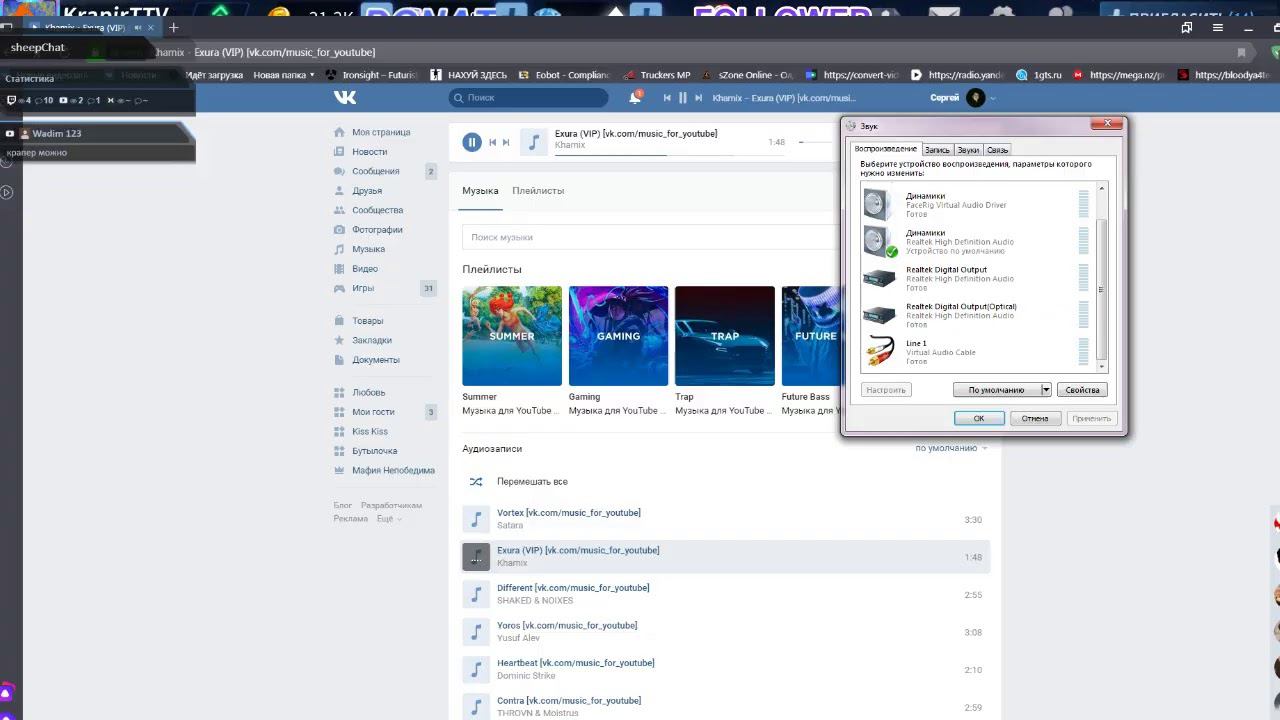Bookmark this page via address bar icon
This screenshot has width=1280, height=720.
pos(1242,52)
